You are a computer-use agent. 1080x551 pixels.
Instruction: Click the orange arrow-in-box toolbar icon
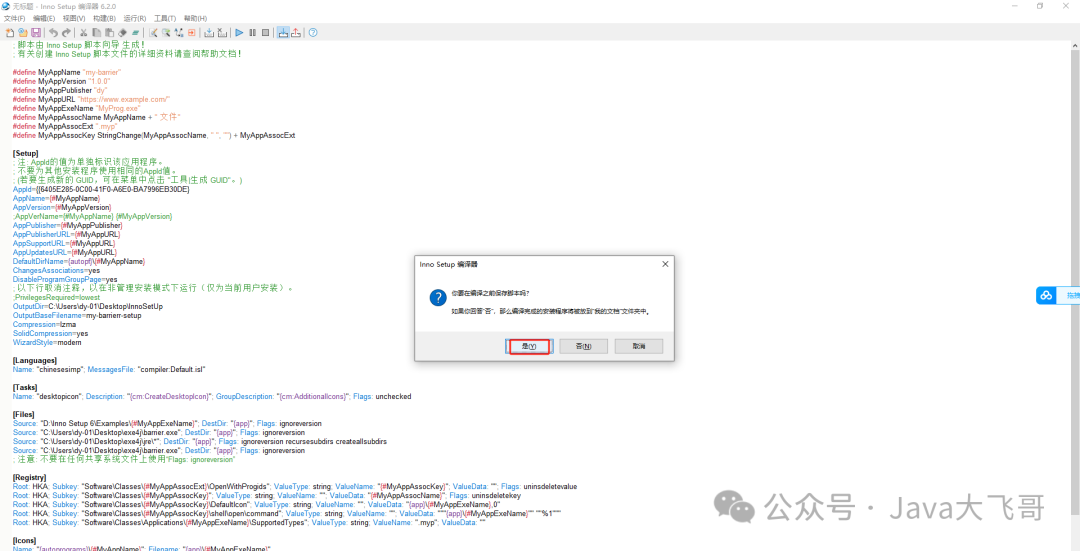pos(191,32)
